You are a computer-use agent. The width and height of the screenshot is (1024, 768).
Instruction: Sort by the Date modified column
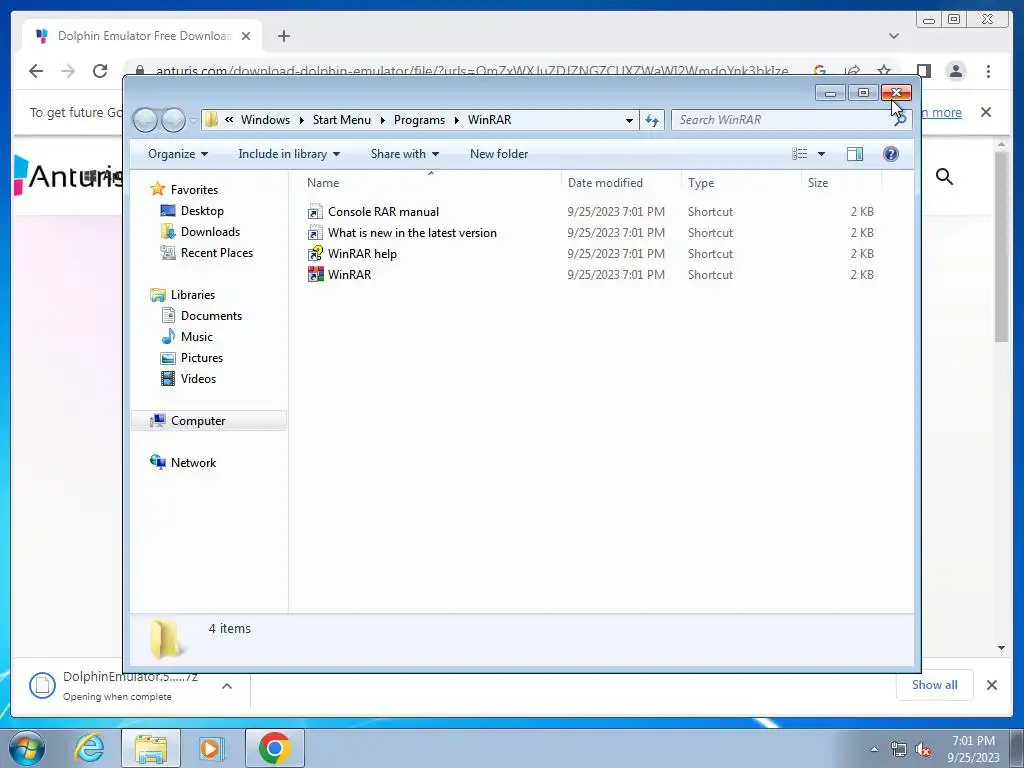[620, 183]
